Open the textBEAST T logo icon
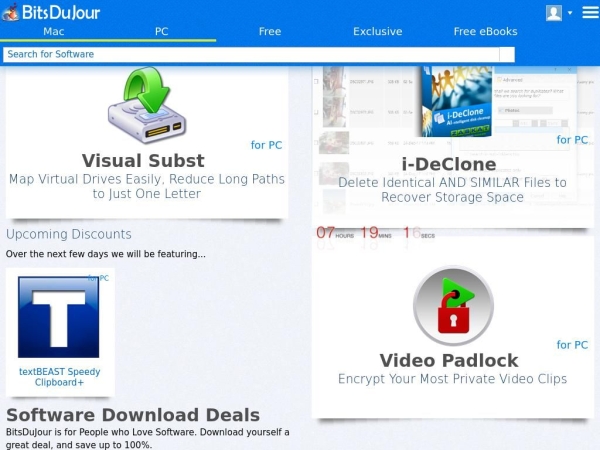The width and height of the screenshot is (600, 450). (59, 317)
